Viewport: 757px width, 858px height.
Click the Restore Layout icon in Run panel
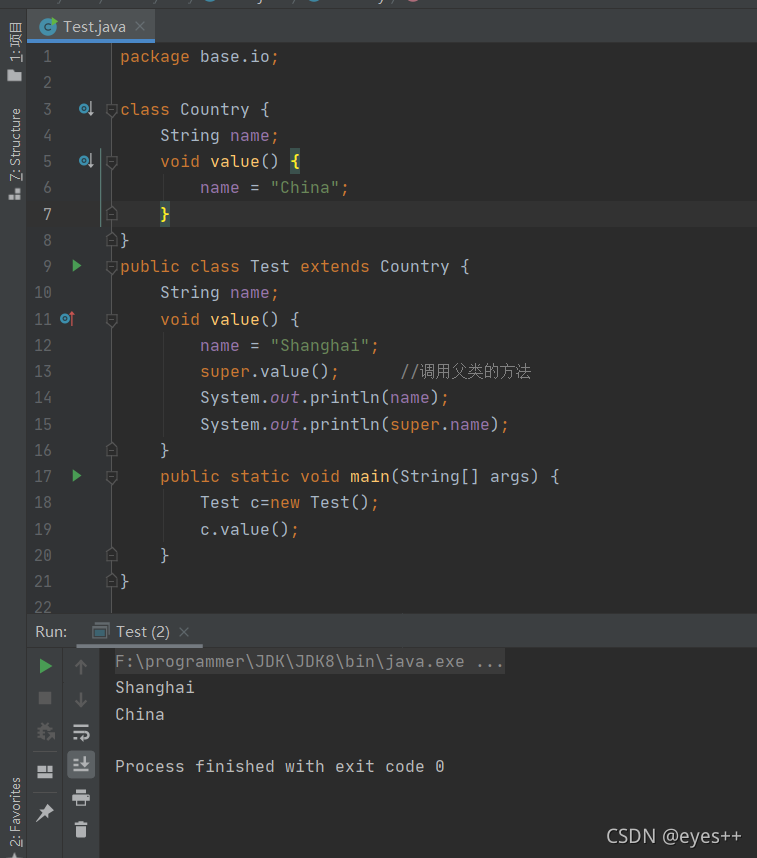tap(45, 772)
